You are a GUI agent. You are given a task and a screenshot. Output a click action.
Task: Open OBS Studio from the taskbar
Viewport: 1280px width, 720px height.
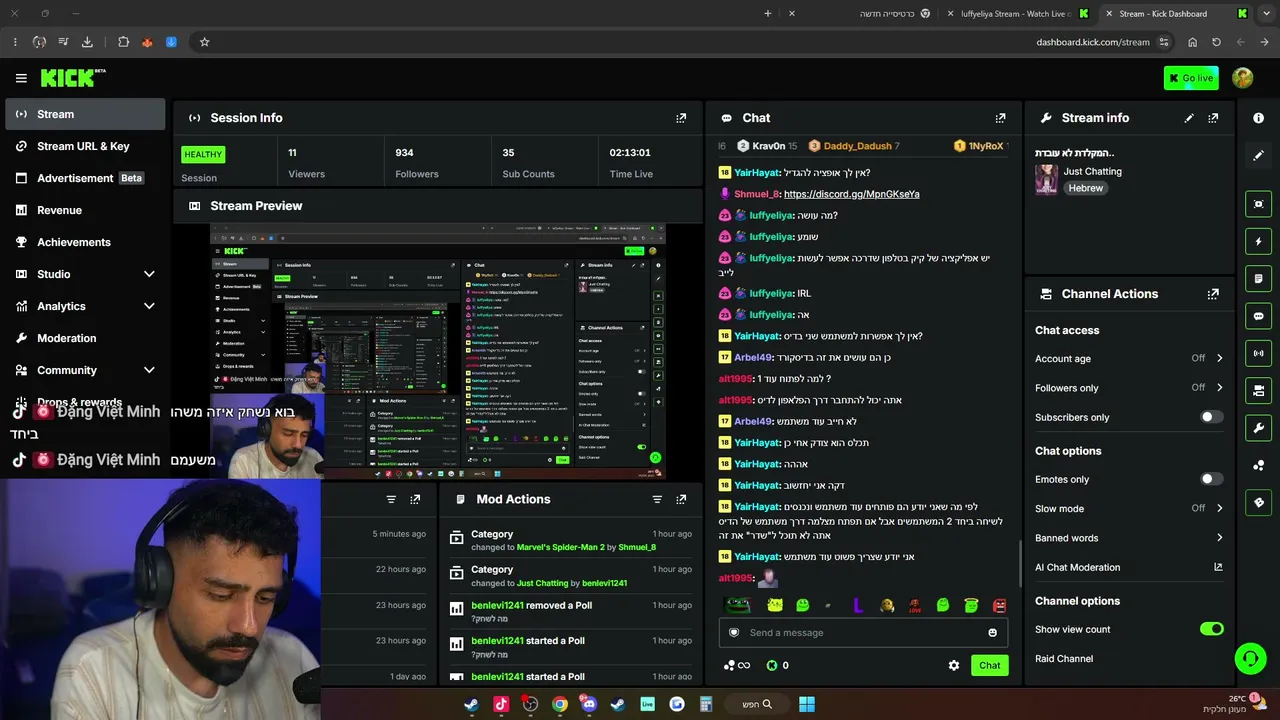pyautogui.click(x=530, y=704)
